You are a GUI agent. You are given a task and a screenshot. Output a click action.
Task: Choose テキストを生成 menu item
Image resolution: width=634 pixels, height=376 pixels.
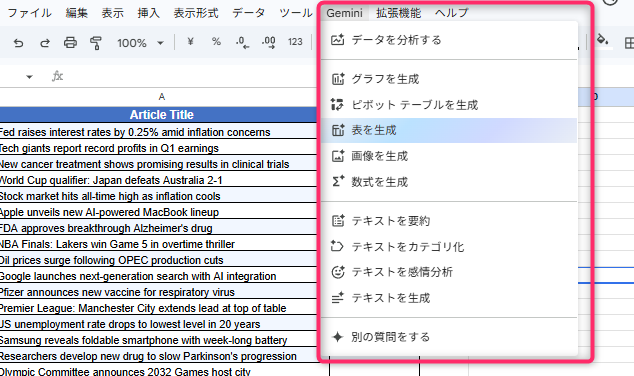449,298
